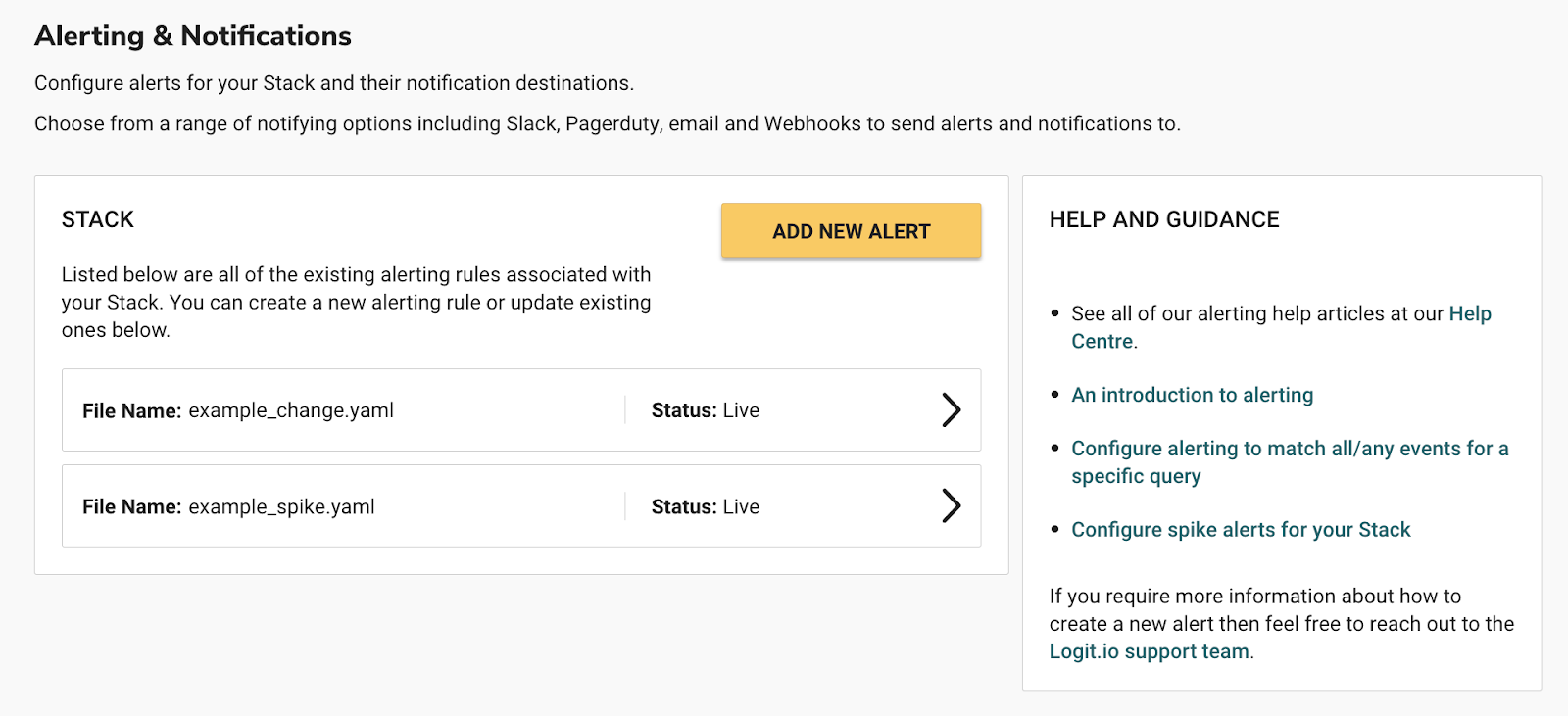
Task: Click the STACK panel heading
Action: pos(98,219)
